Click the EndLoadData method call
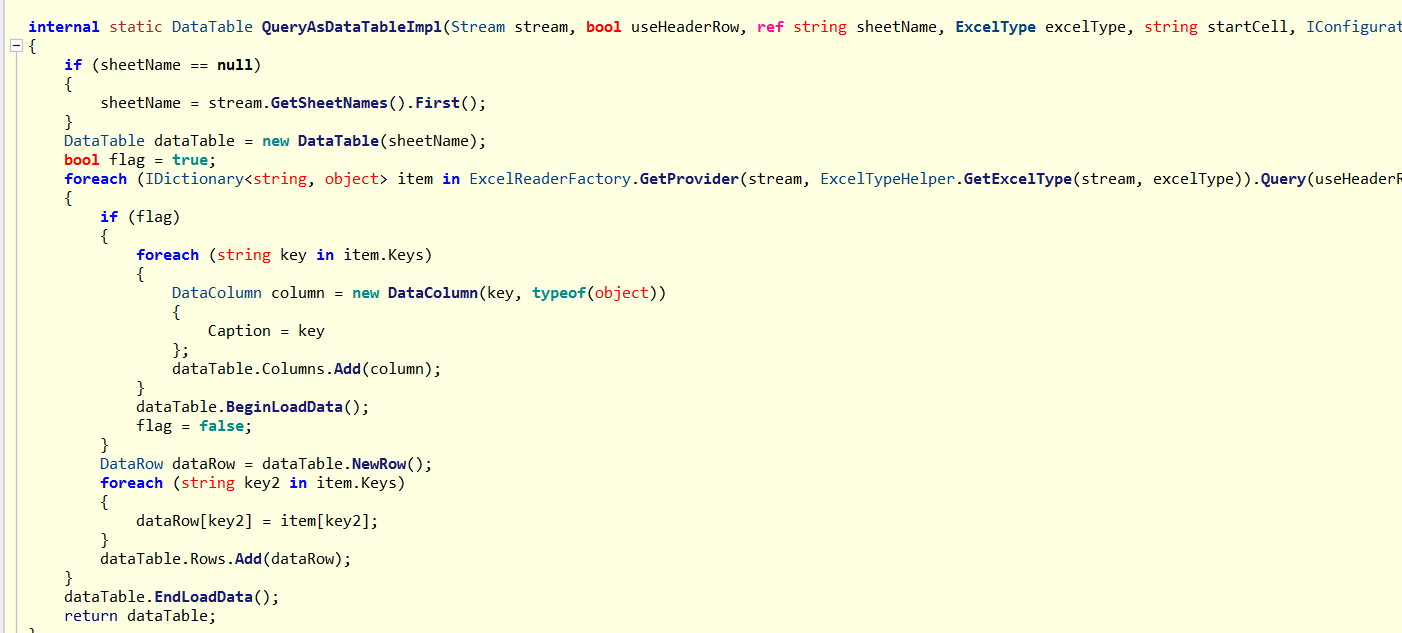This screenshot has width=1402, height=633. coord(203,597)
